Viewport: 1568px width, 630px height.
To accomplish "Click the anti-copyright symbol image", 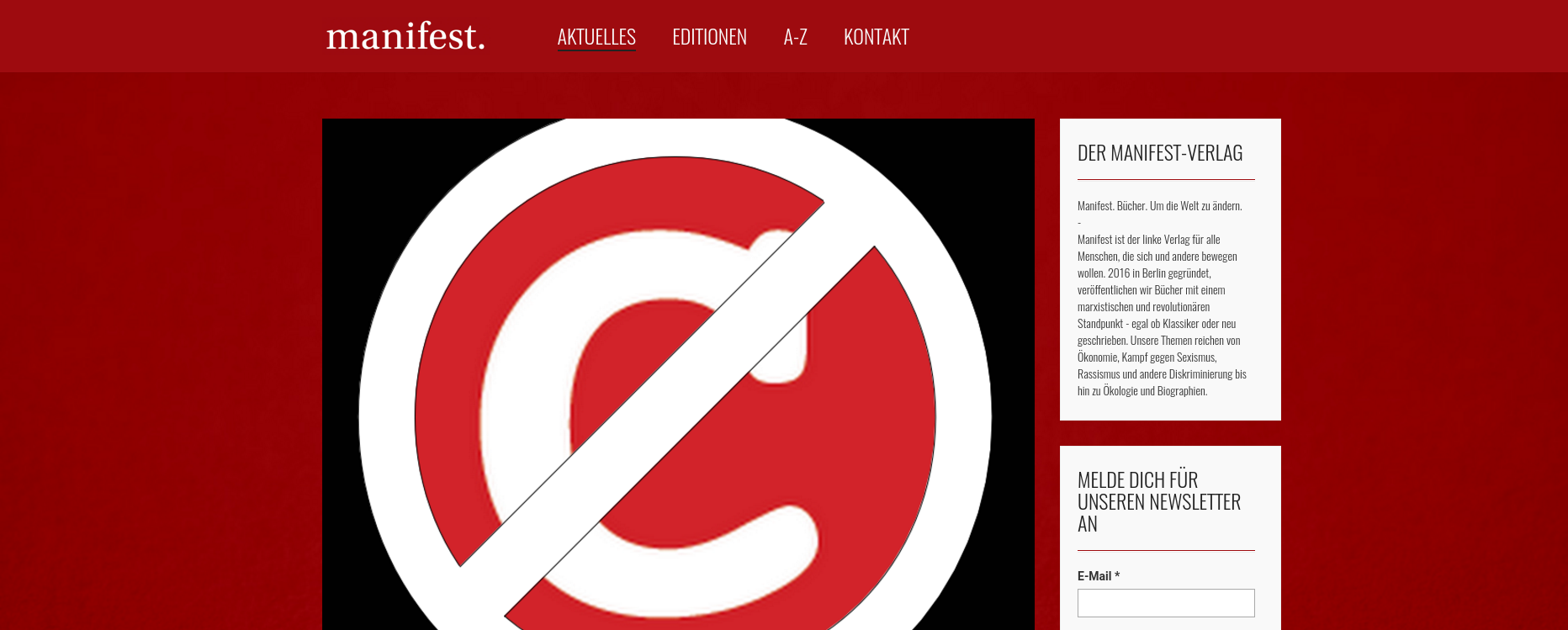I will 678,374.
